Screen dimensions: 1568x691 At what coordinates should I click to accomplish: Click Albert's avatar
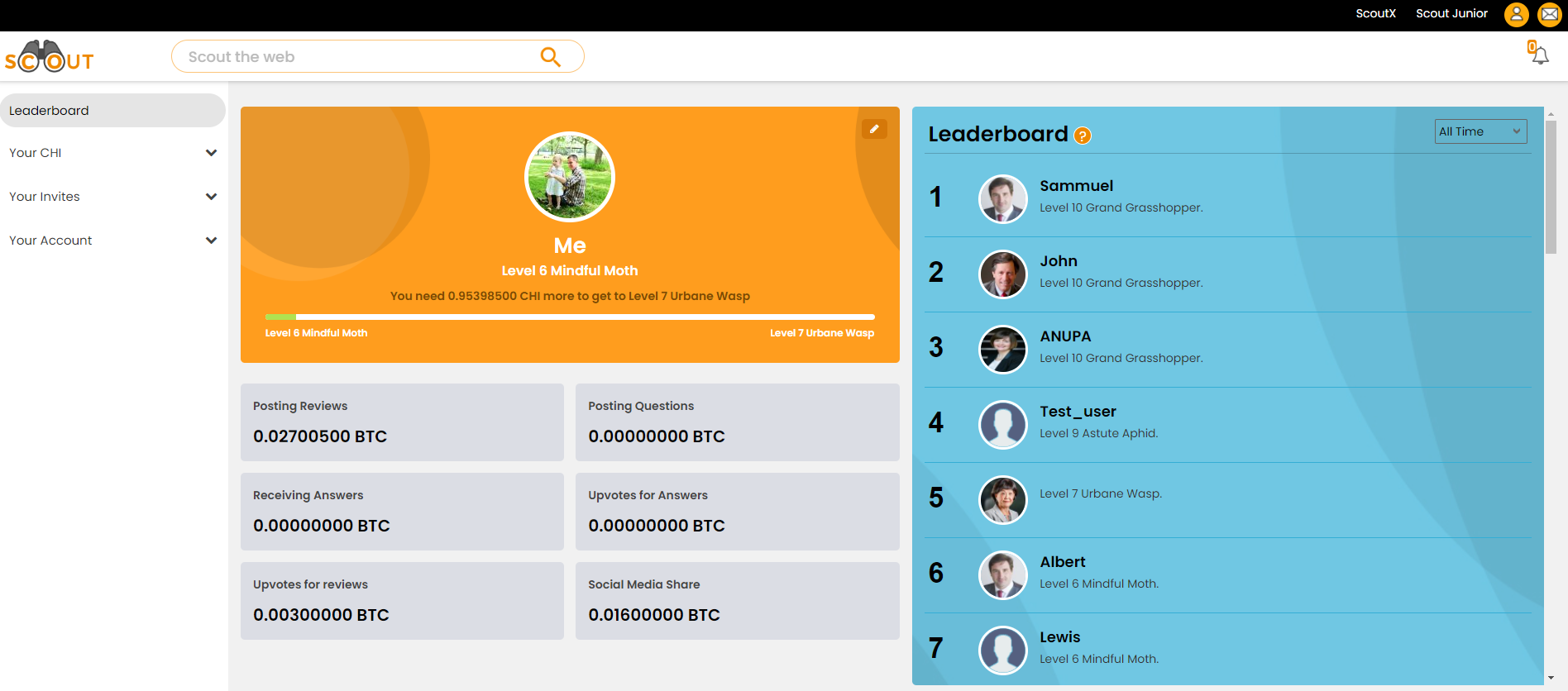(x=1003, y=575)
